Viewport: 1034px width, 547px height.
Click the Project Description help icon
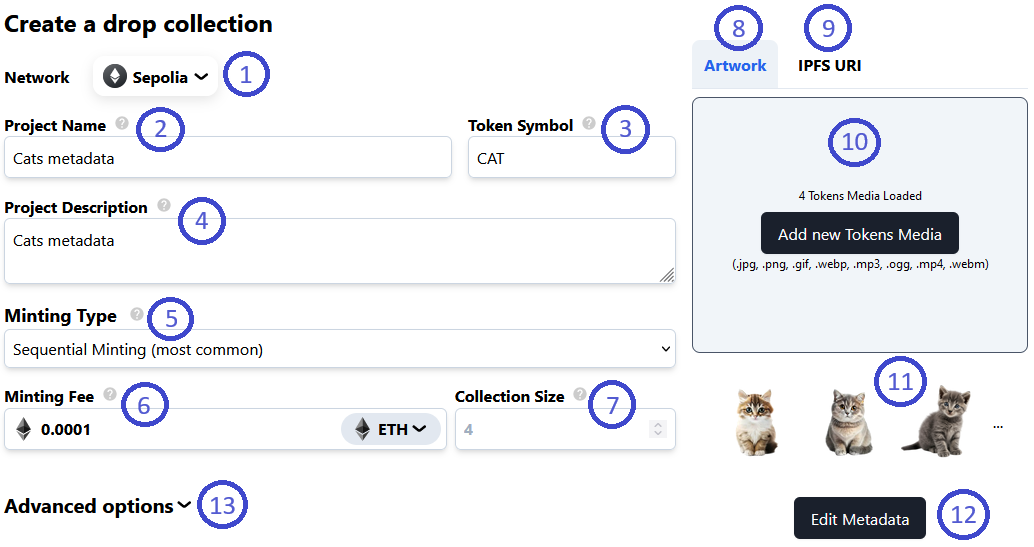[x=164, y=206]
